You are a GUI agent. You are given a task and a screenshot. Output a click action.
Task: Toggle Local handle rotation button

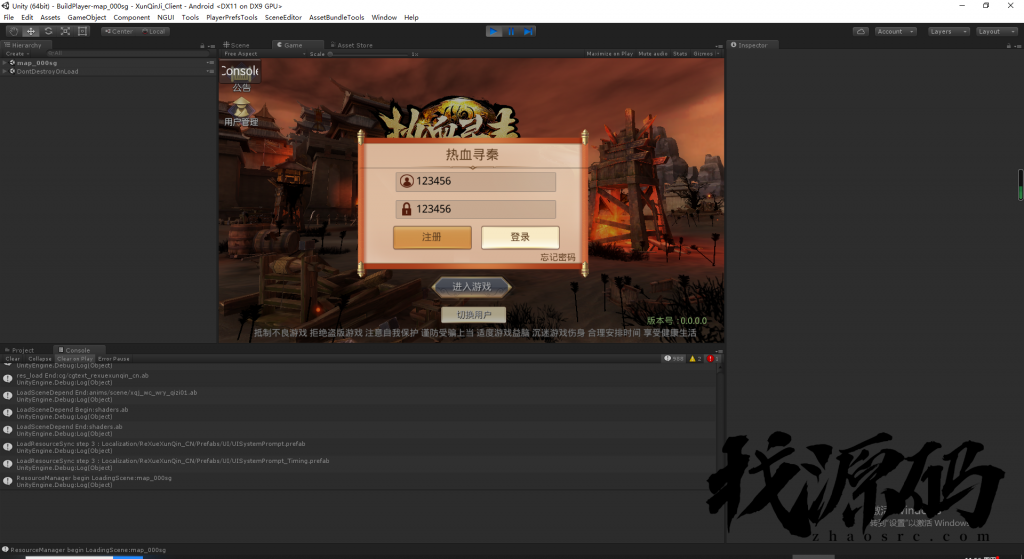pos(154,31)
